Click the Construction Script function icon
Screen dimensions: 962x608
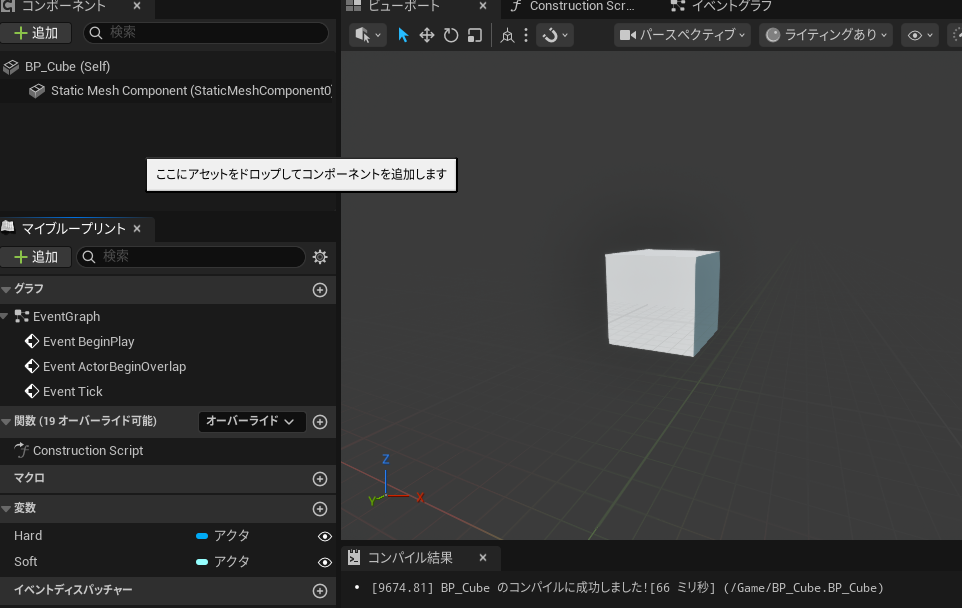(x=21, y=450)
